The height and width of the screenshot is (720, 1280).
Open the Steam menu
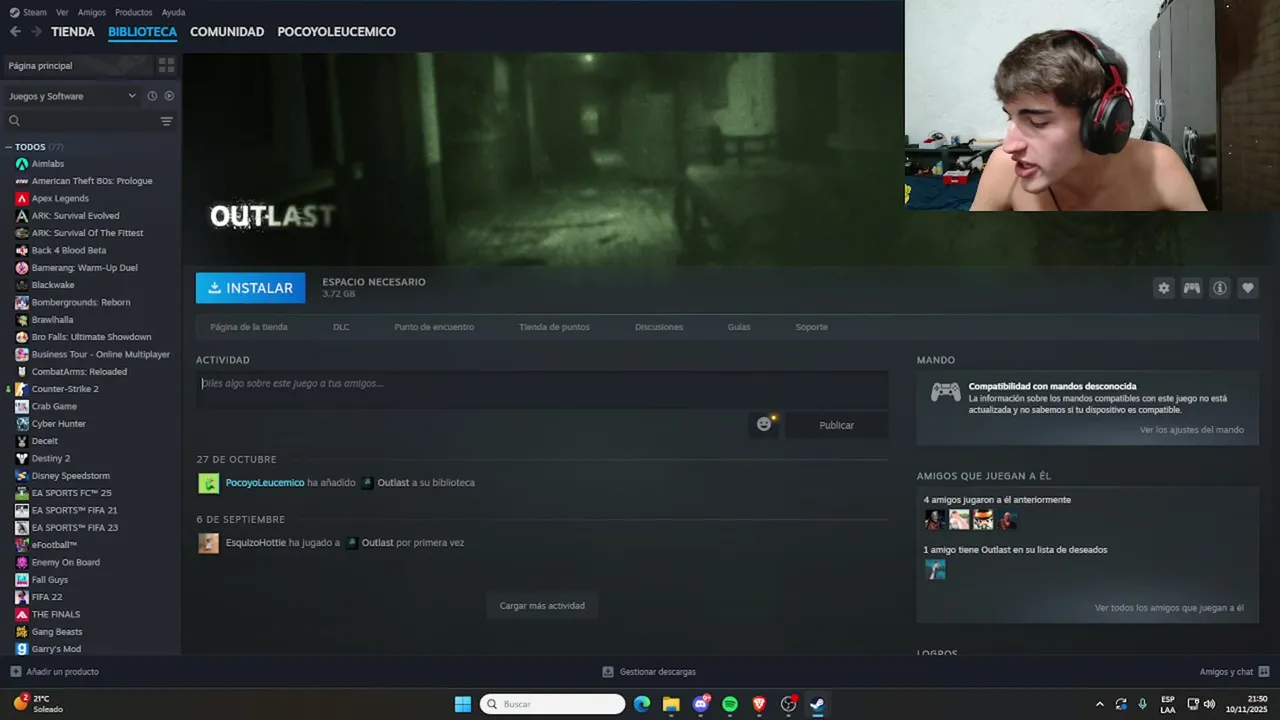click(28, 12)
